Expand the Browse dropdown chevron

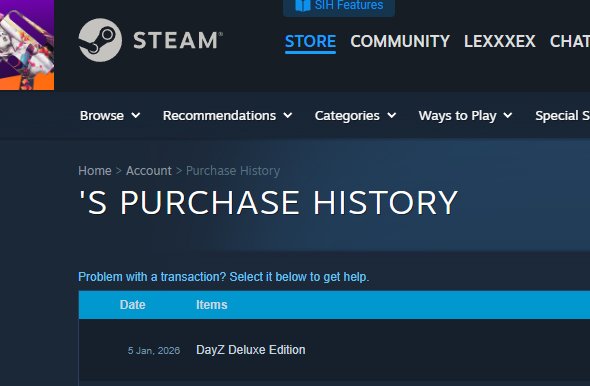point(136,115)
